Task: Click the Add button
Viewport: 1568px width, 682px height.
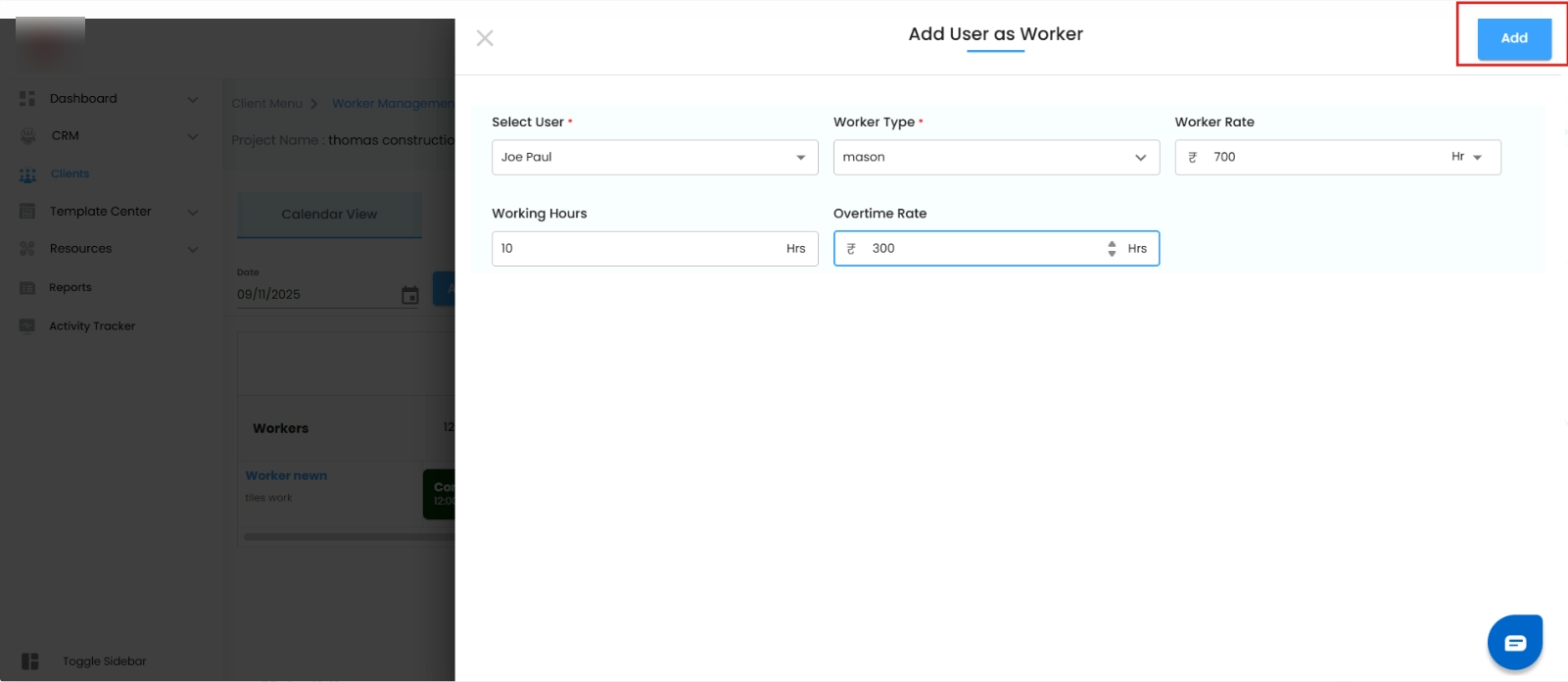Action: (1514, 38)
